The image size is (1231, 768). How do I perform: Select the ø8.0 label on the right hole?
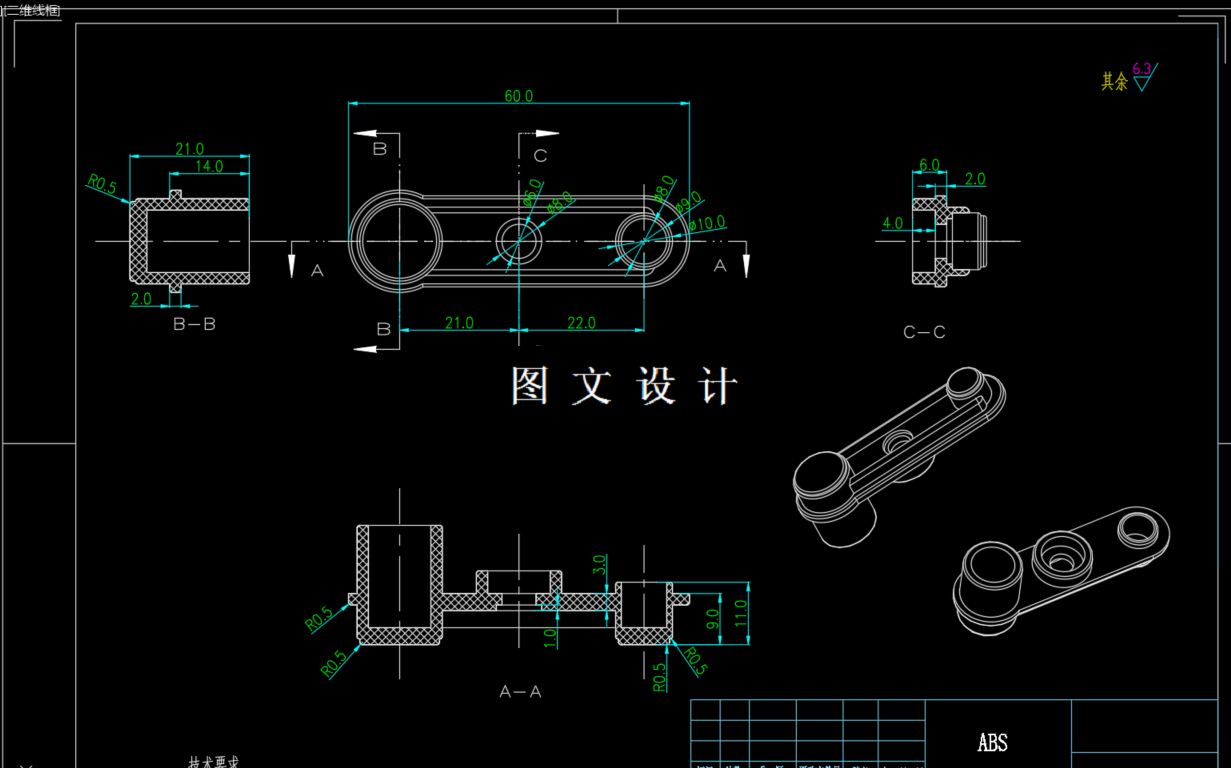[664, 189]
